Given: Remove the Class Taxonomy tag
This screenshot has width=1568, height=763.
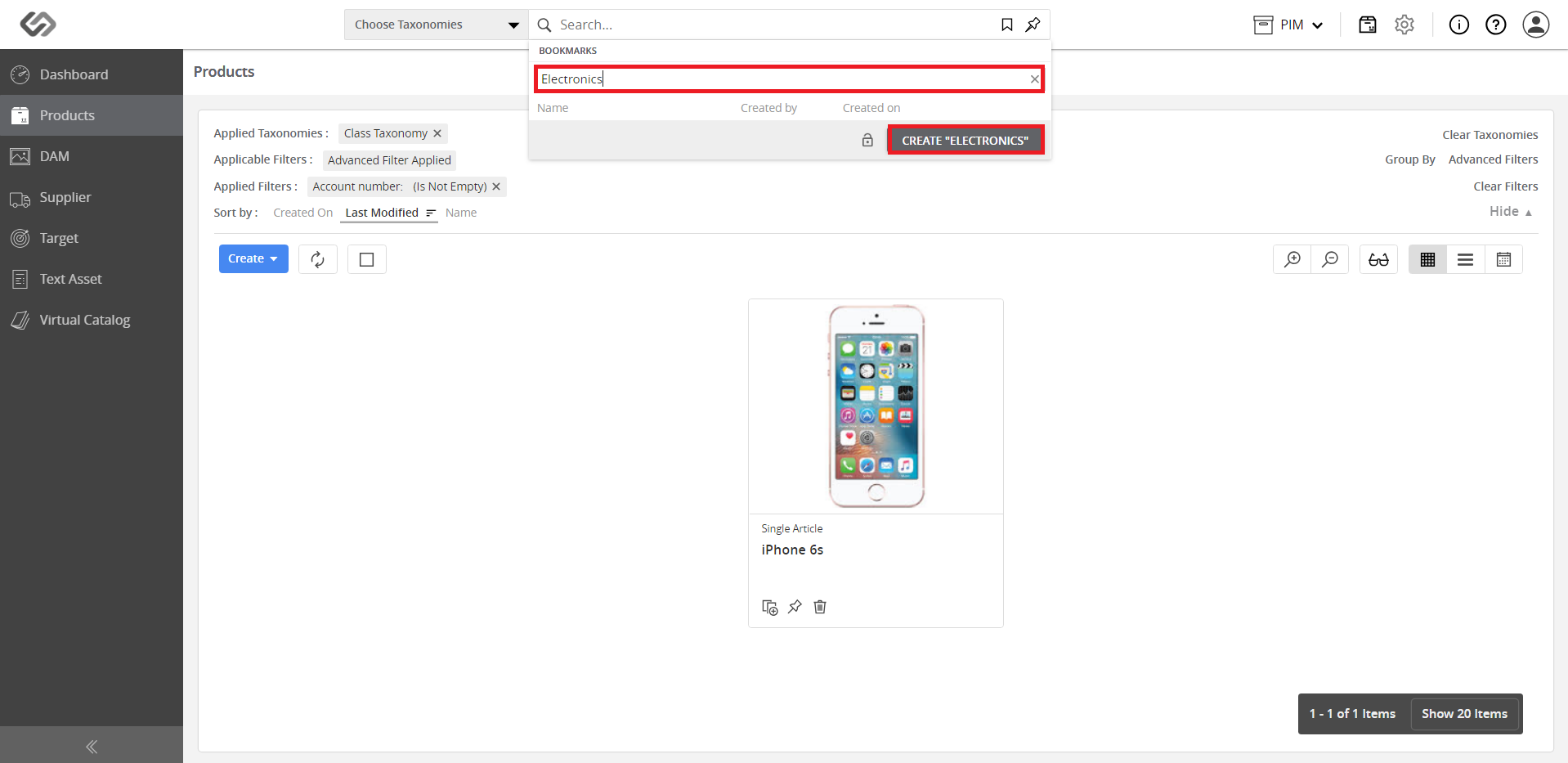Looking at the screenshot, I should click(x=437, y=133).
